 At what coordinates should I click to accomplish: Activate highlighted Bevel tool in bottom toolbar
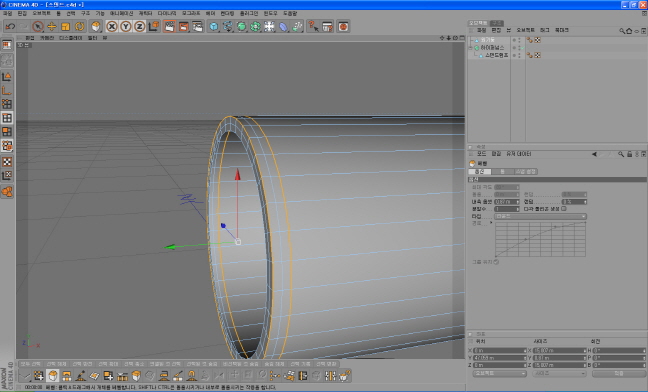pyautogui.click(x=53, y=375)
